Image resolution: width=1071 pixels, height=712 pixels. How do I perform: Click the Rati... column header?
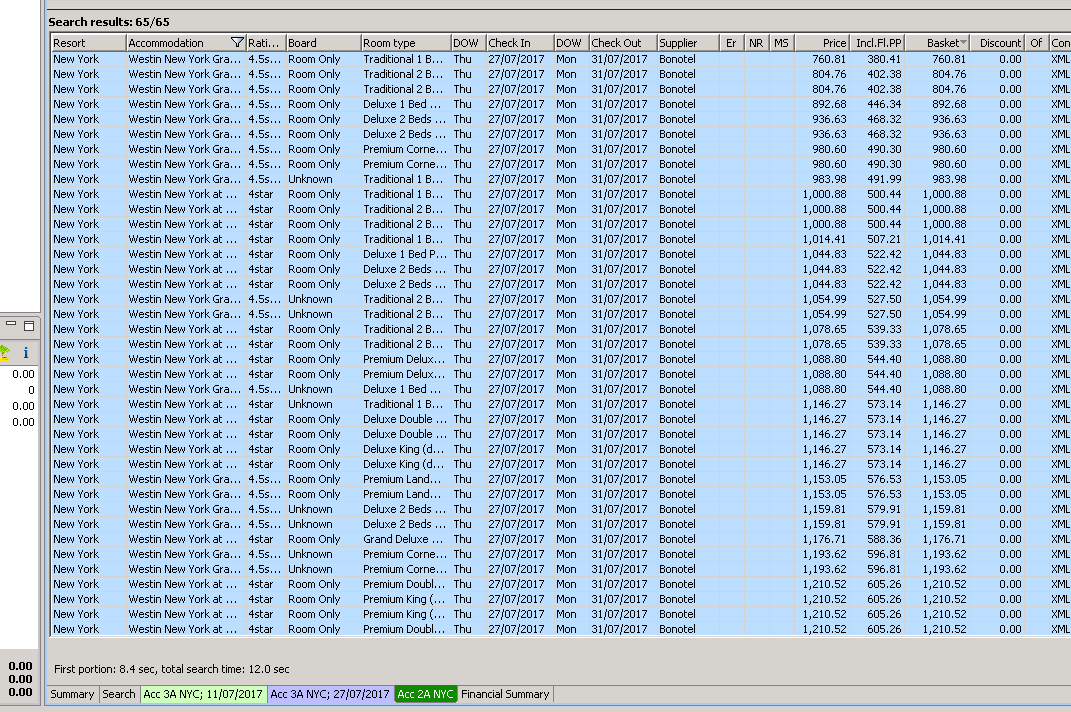(266, 42)
